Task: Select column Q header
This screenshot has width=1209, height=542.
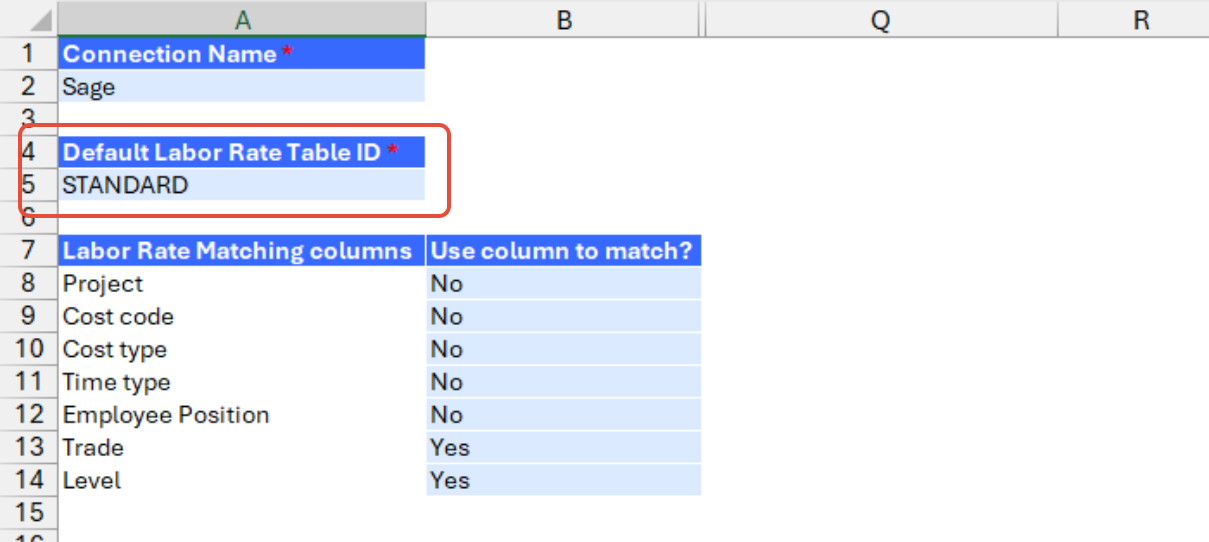Action: coord(880,19)
